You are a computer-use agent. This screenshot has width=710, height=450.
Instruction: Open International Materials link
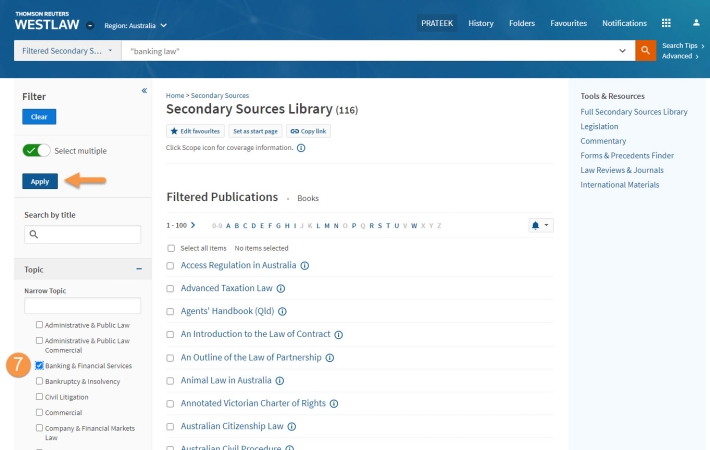click(619, 185)
